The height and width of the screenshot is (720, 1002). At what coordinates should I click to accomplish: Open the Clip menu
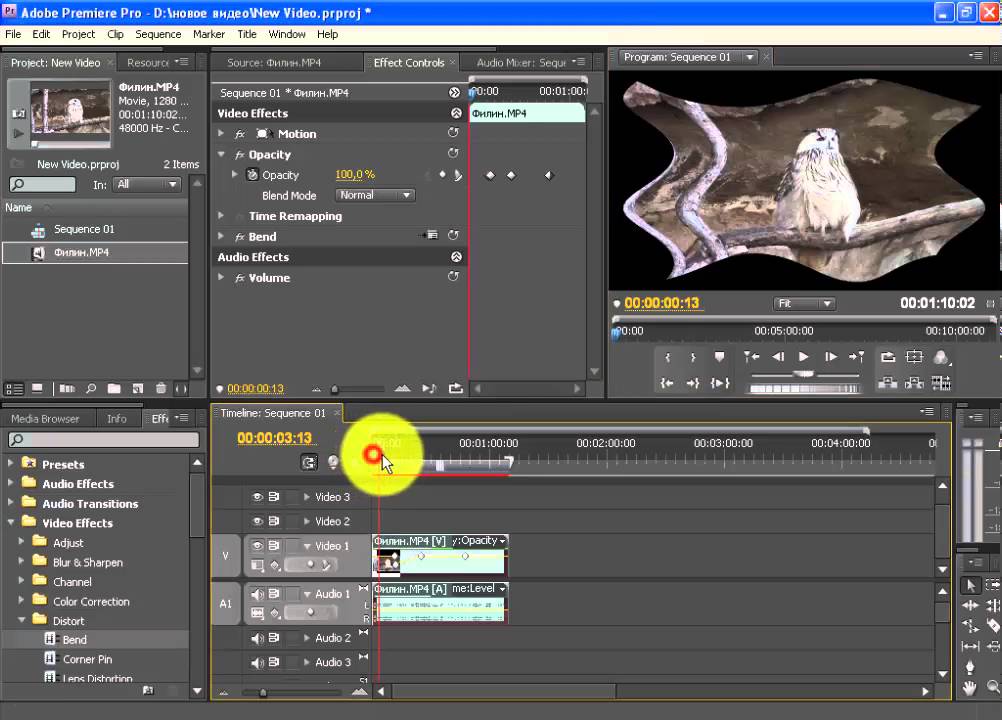pyautogui.click(x=115, y=34)
